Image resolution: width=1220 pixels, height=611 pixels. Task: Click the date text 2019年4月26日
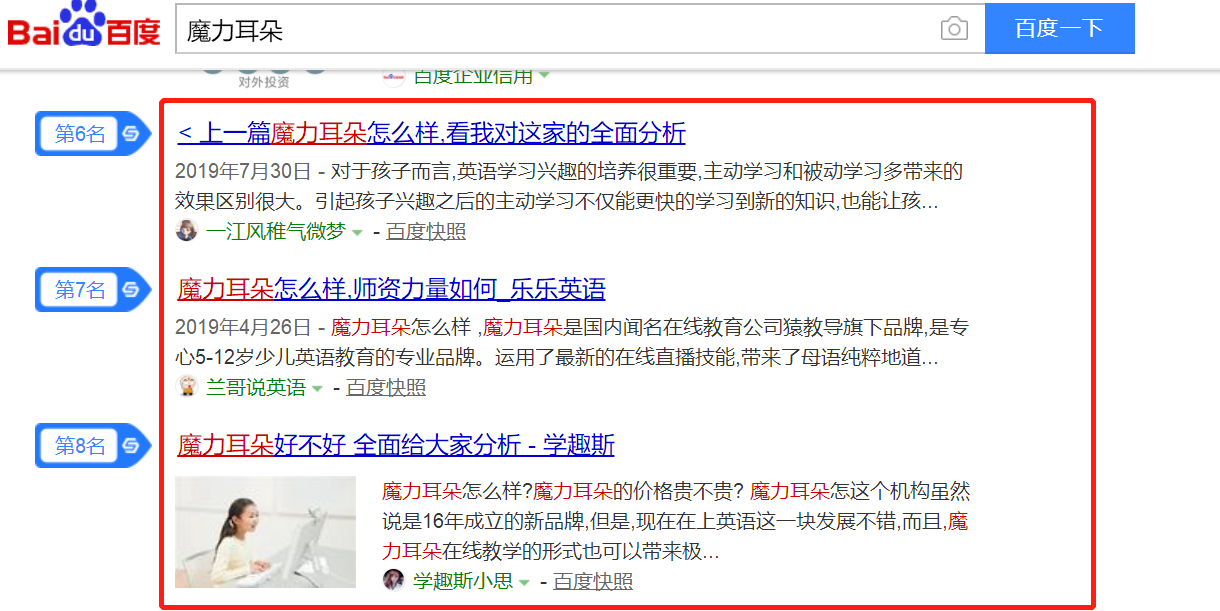click(244, 327)
